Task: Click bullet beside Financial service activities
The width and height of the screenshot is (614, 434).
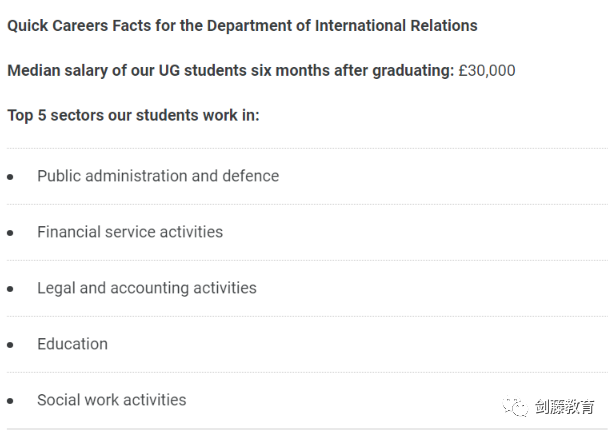Action: point(10,233)
